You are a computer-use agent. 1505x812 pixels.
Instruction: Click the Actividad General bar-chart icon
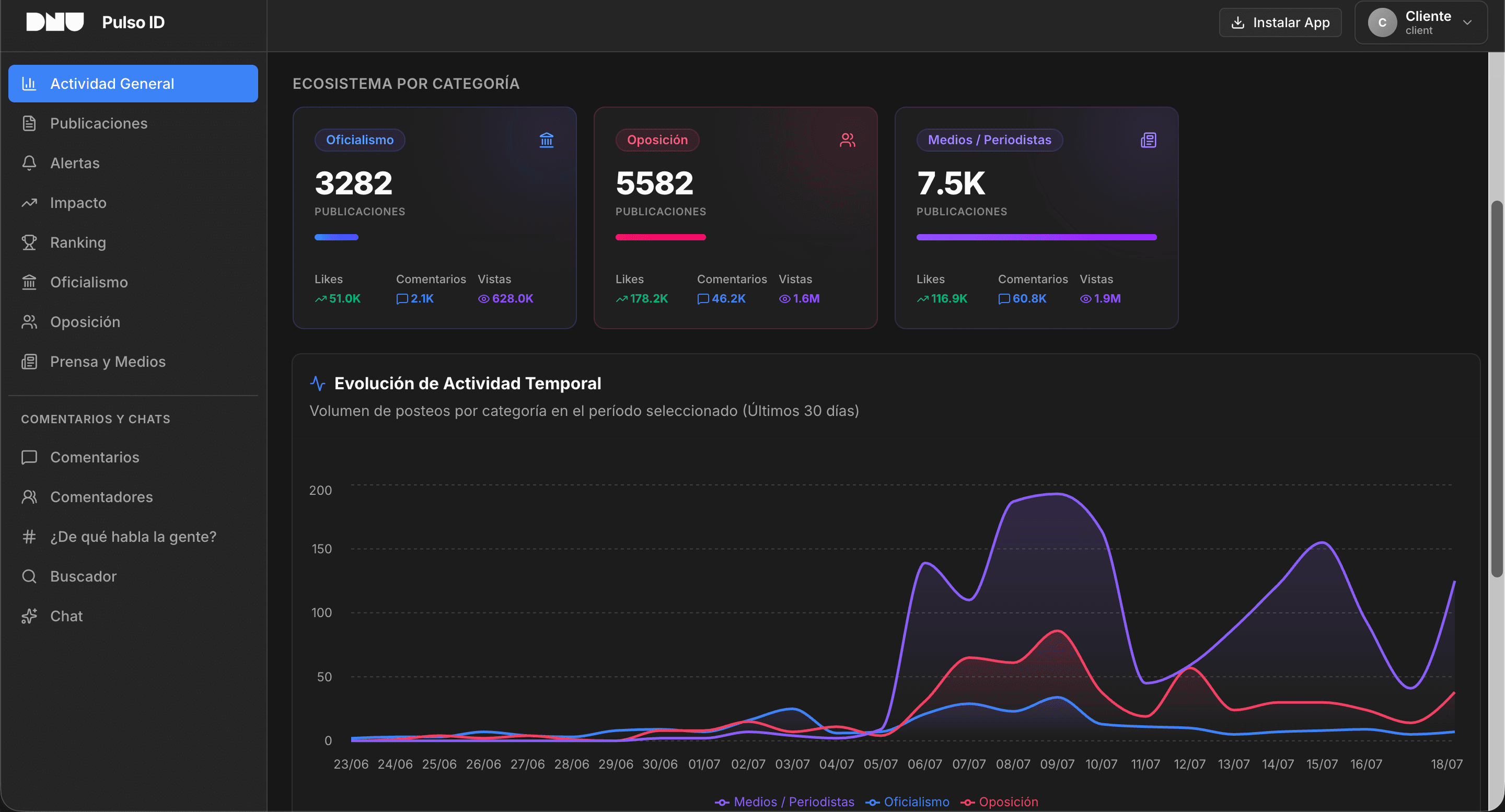29,84
